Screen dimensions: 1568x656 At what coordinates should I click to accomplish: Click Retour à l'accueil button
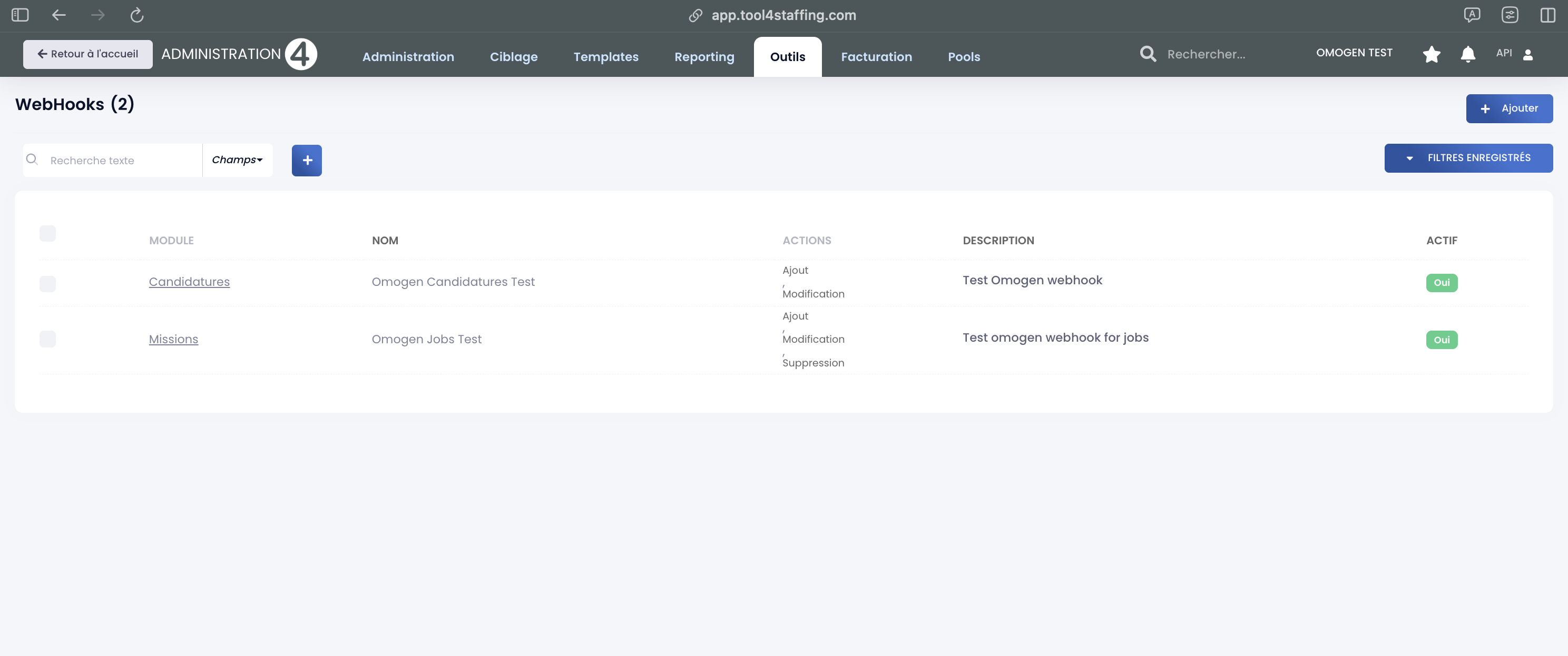pos(87,54)
